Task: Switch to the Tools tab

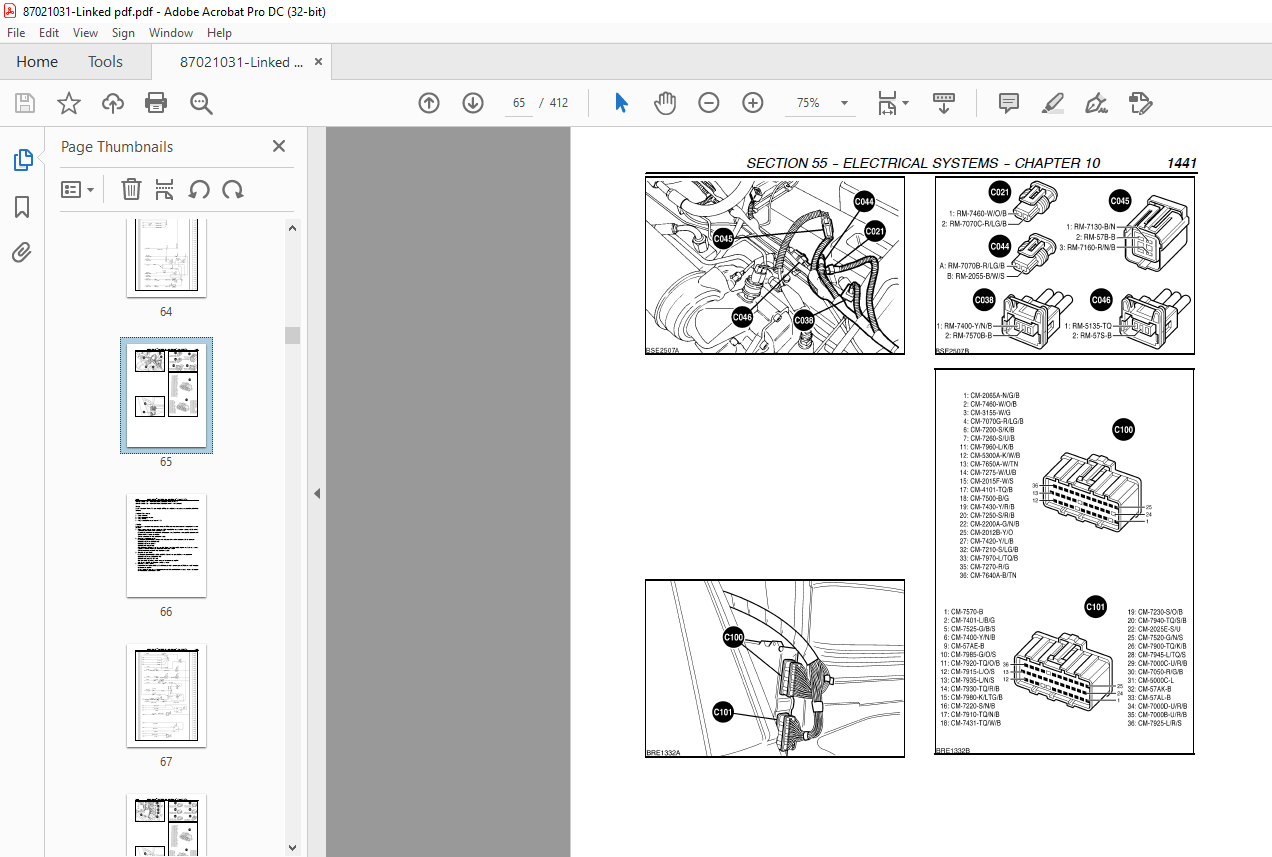Action: tap(105, 62)
